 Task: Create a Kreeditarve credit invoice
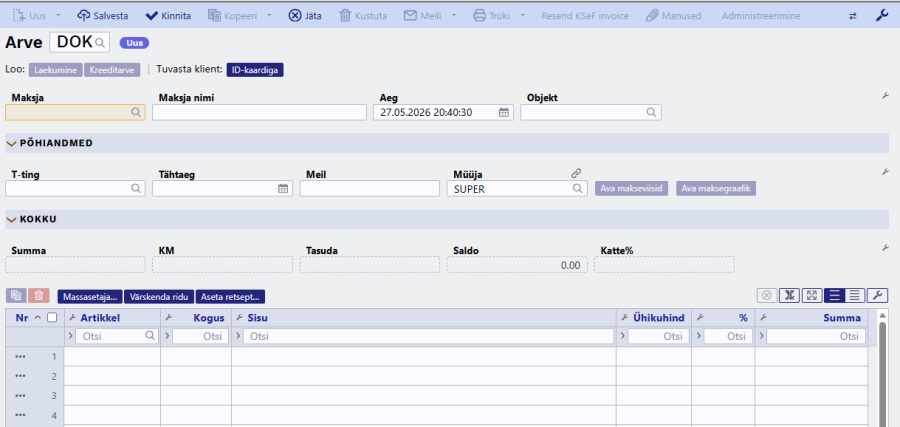(112, 70)
